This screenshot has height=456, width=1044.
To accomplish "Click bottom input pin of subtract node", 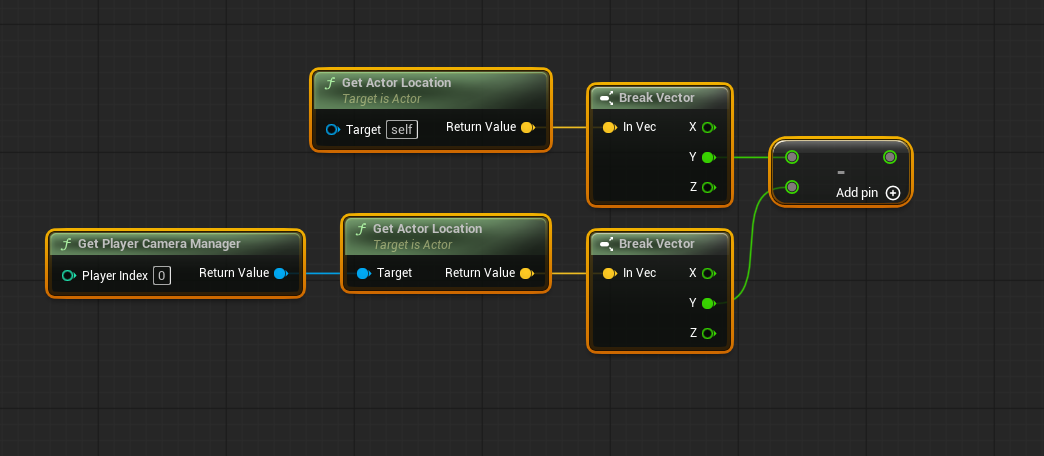I will (x=792, y=187).
